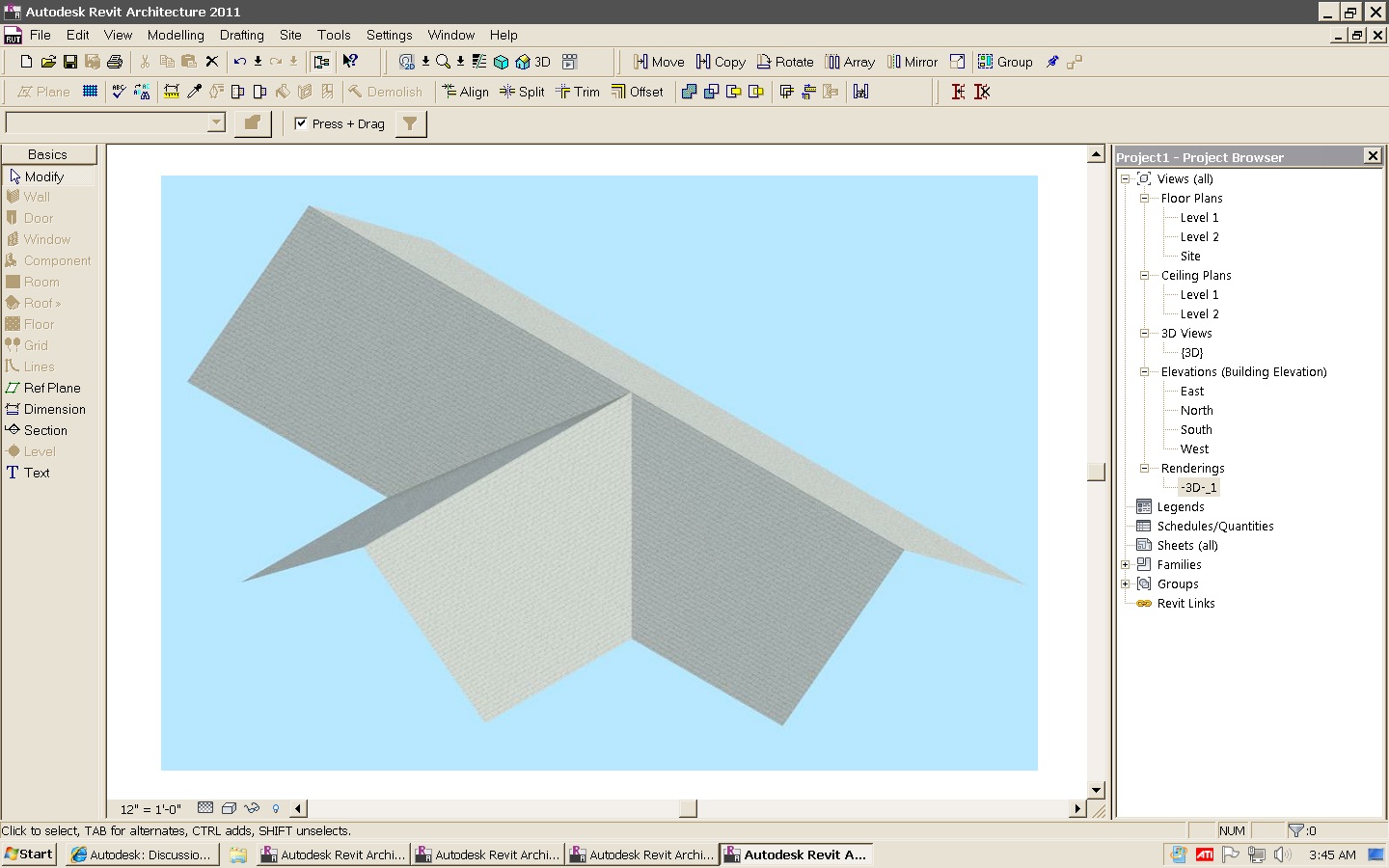Click the Thin Lines toolbar icon
This screenshot has width=1389, height=868.
[479, 62]
